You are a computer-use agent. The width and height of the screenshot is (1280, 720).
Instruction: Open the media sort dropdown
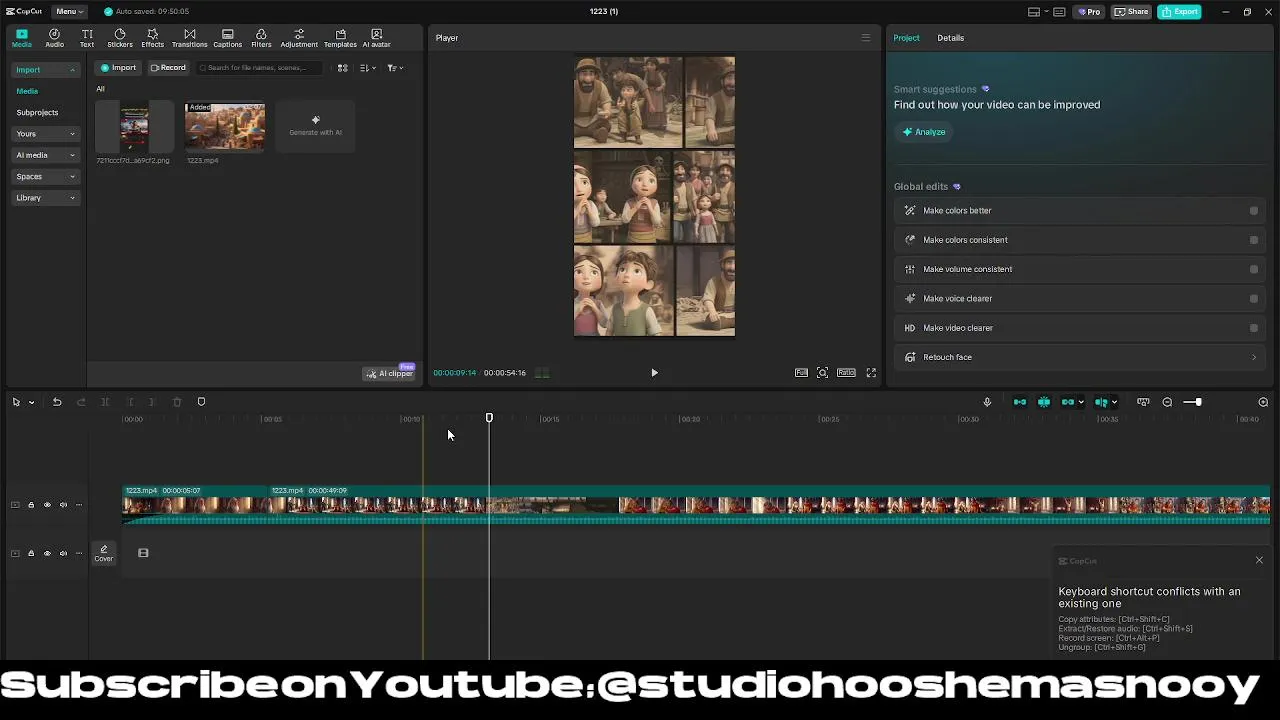(368, 68)
